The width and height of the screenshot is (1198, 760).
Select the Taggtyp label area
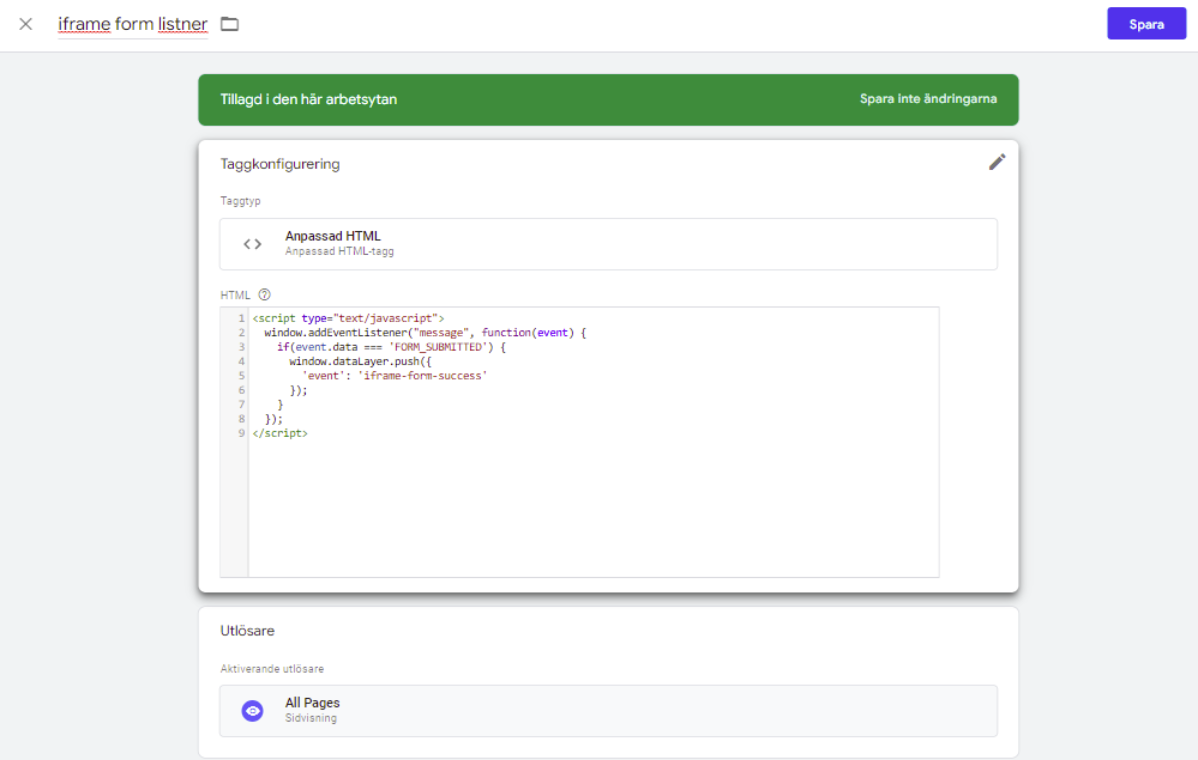[240, 200]
